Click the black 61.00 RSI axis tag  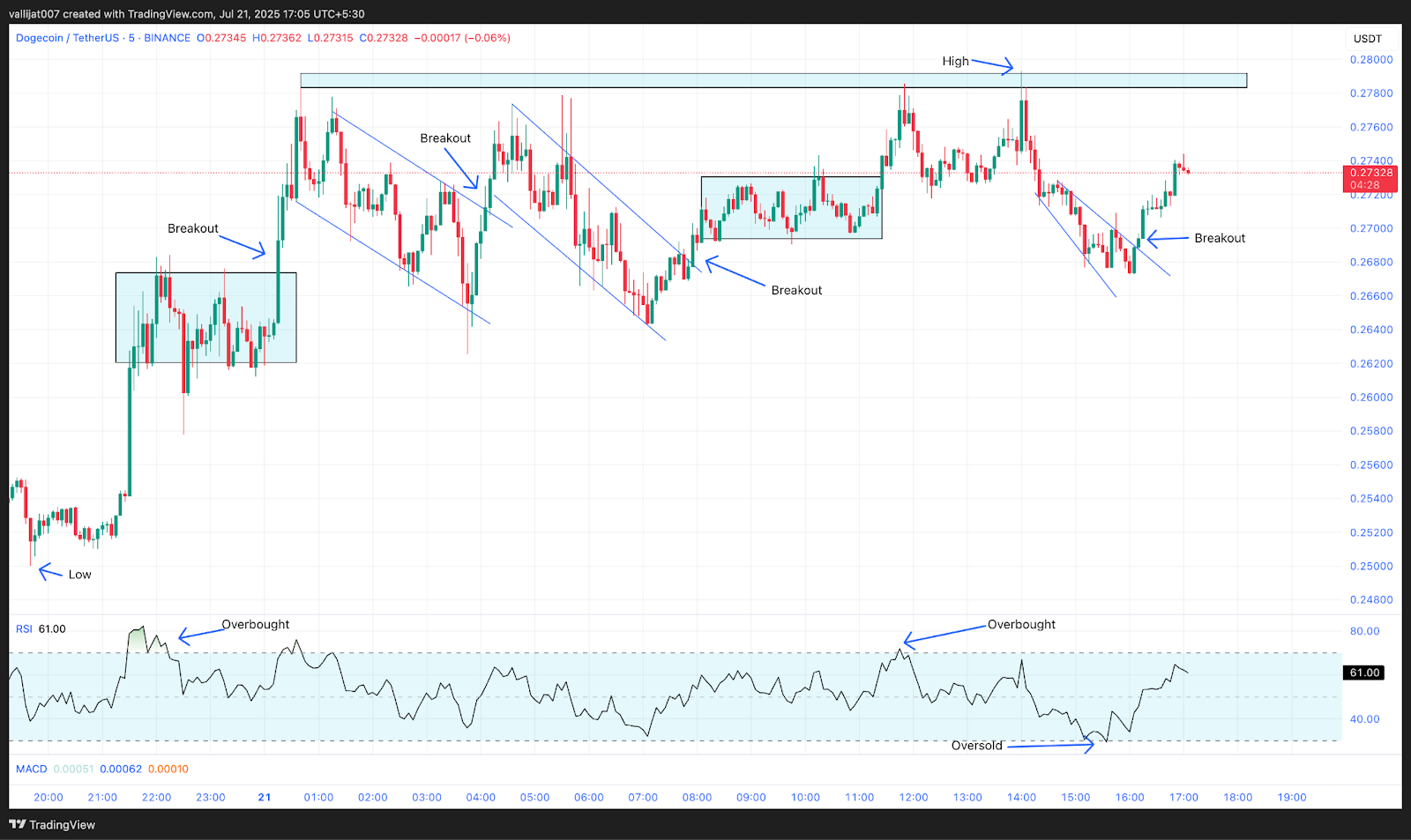[1364, 673]
